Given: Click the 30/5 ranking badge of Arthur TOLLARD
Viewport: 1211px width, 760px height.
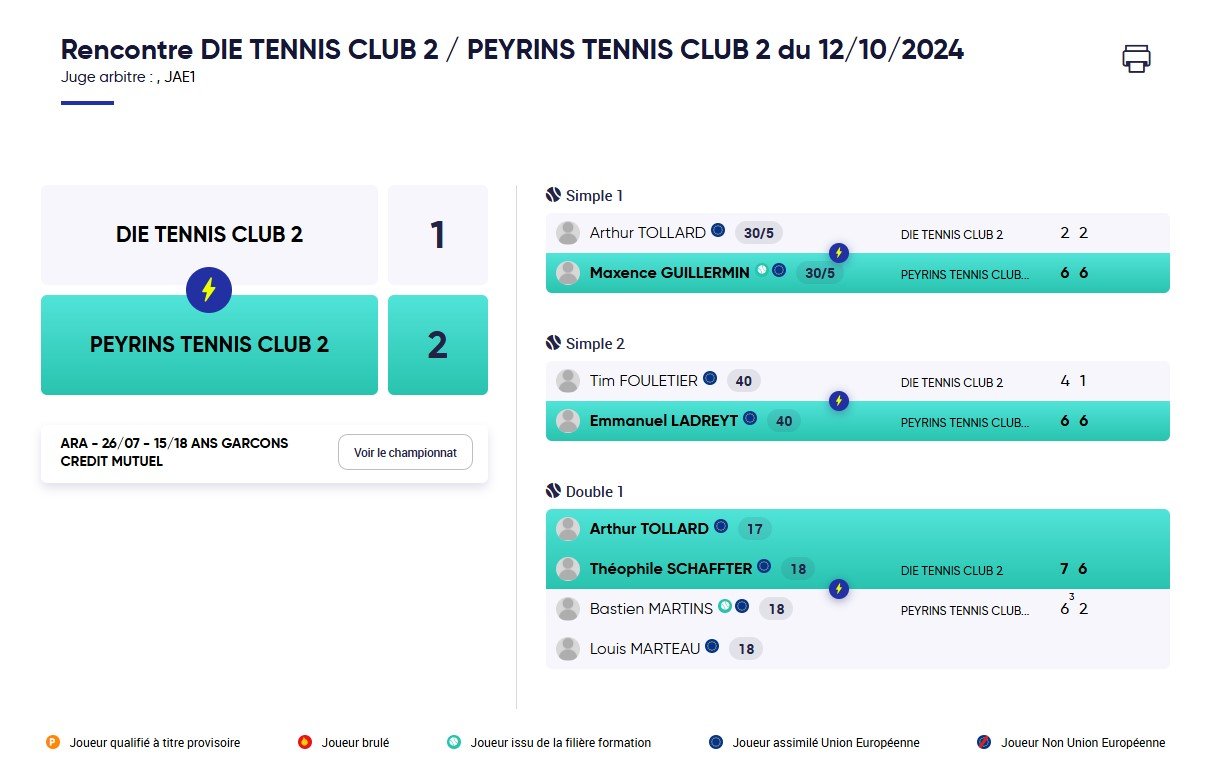Looking at the screenshot, I should 759,233.
